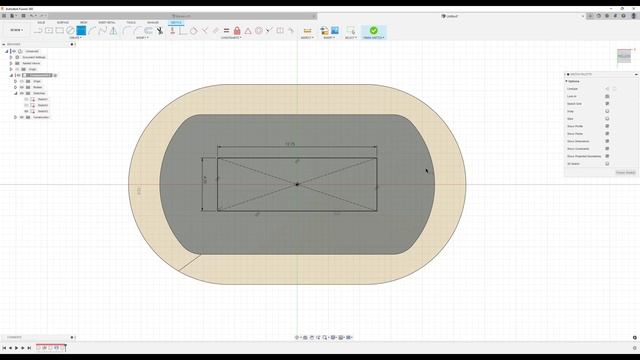Switch to the MESH tab
Screen dimensions: 640x360
pyautogui.click(x=84, y=22)
